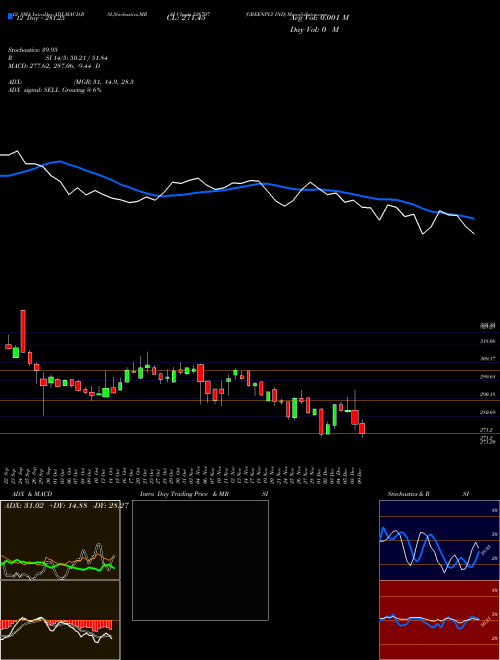Click the 'Intra Day Trading Price & MR' title
This screenshot has height=660, width=500.
pyautogui.click(x=185, y=494)
